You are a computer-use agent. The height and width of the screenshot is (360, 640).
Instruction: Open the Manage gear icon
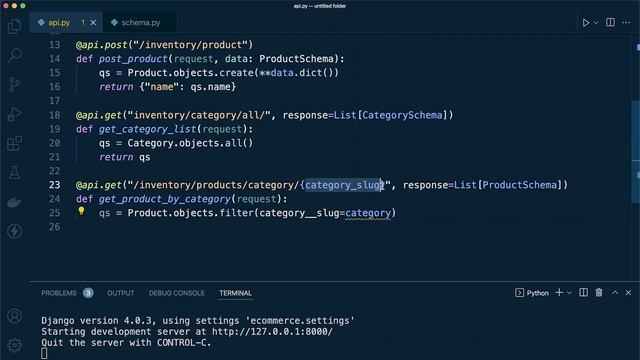15,345
